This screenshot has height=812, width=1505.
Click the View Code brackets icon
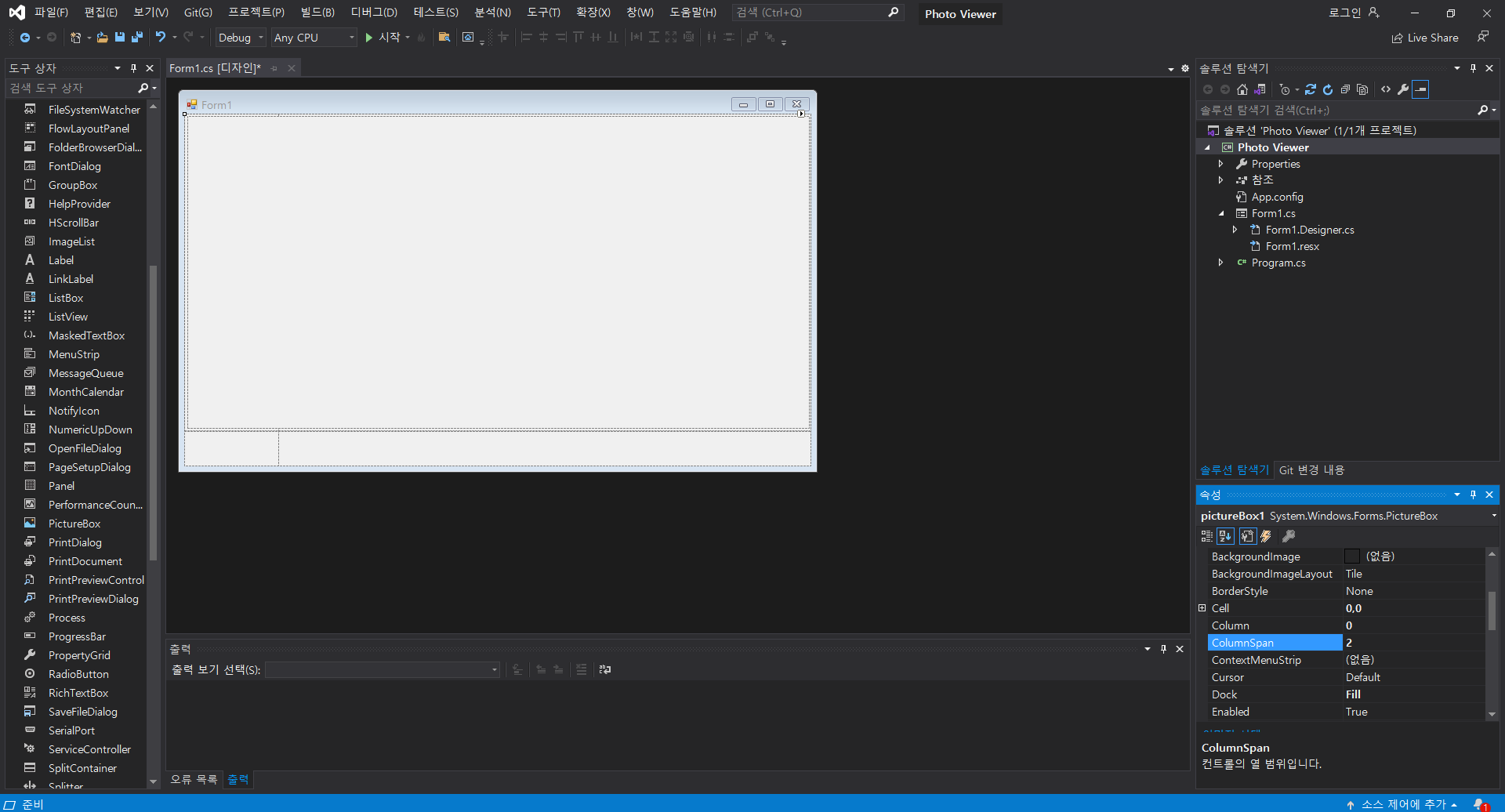click(1386, 89)
